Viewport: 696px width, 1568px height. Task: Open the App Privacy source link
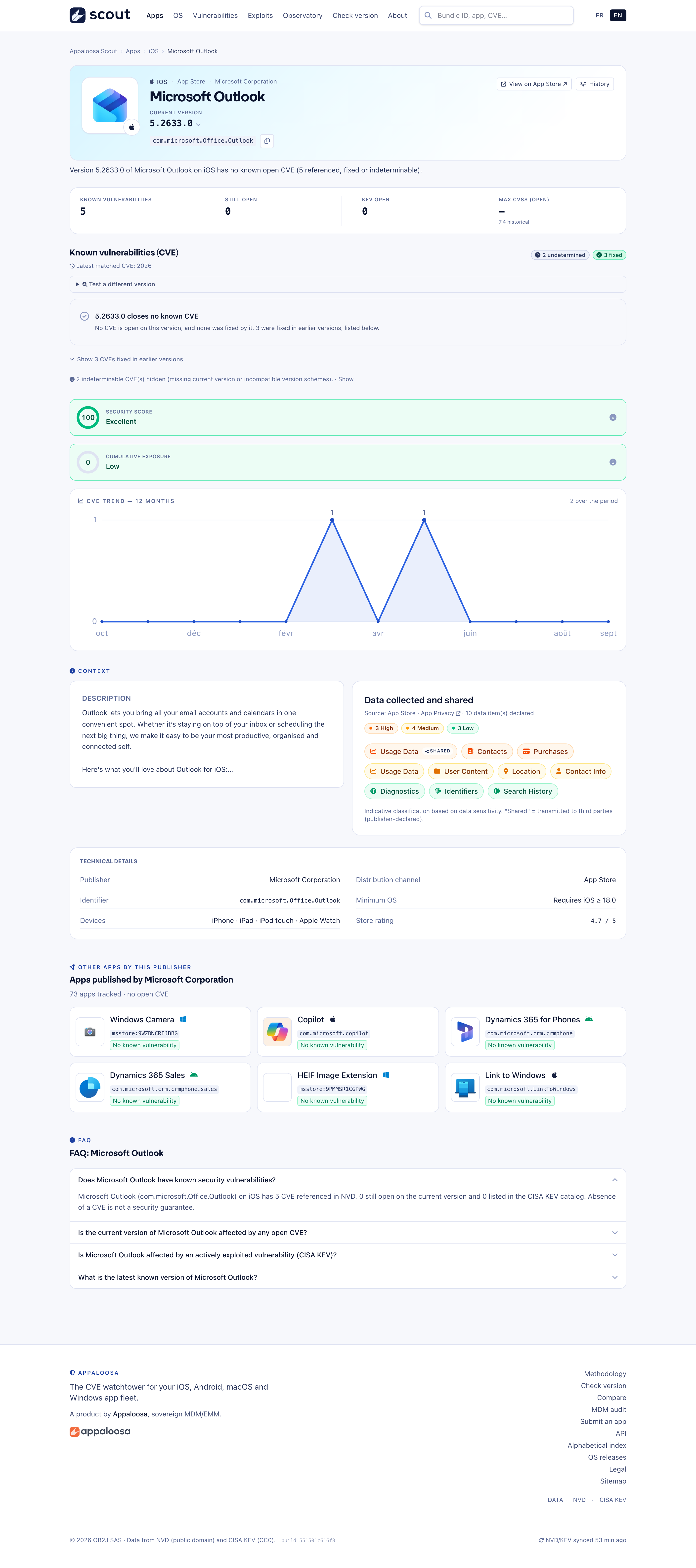pos(440,713)
